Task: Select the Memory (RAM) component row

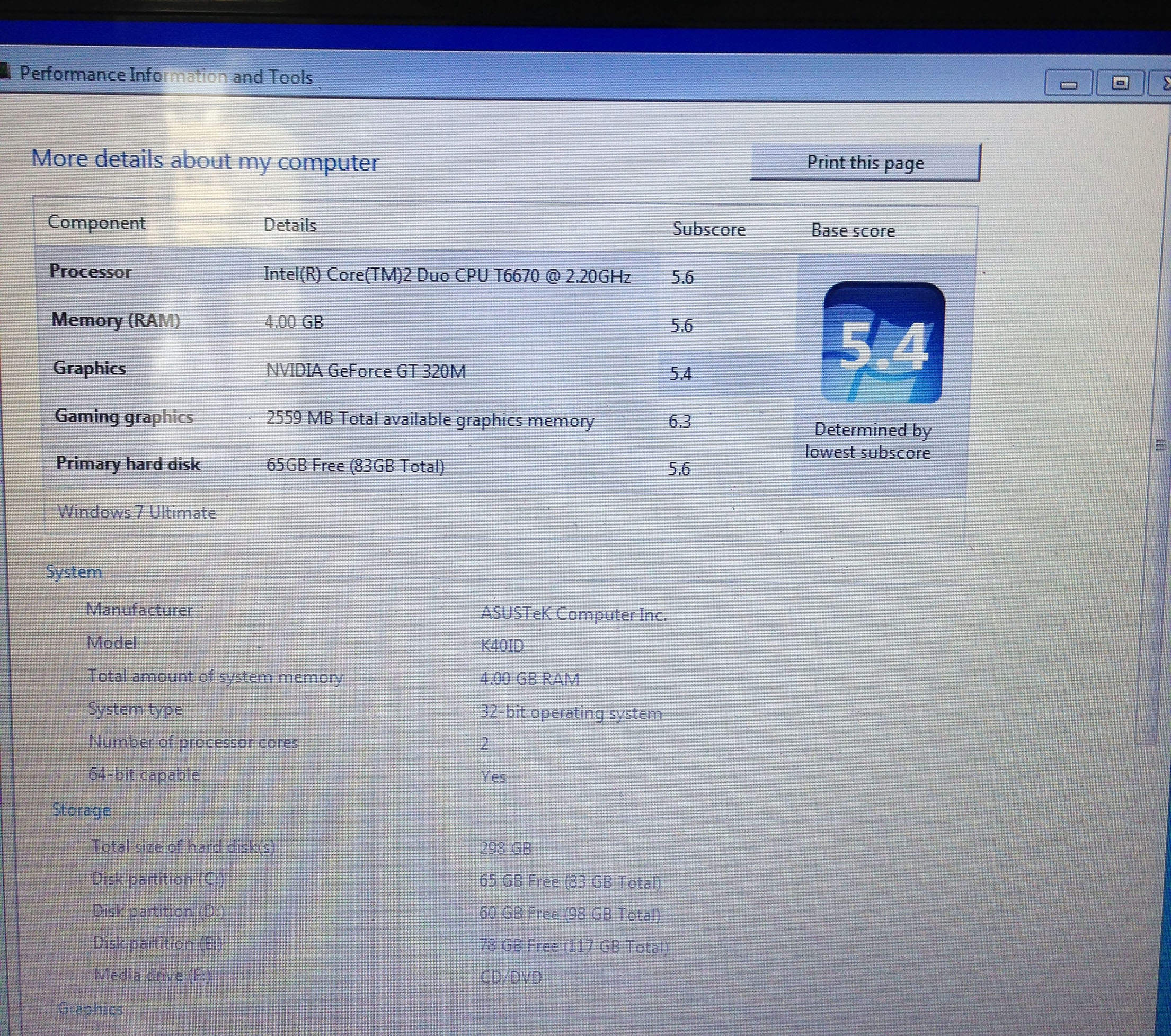Action: click(116, 319)
